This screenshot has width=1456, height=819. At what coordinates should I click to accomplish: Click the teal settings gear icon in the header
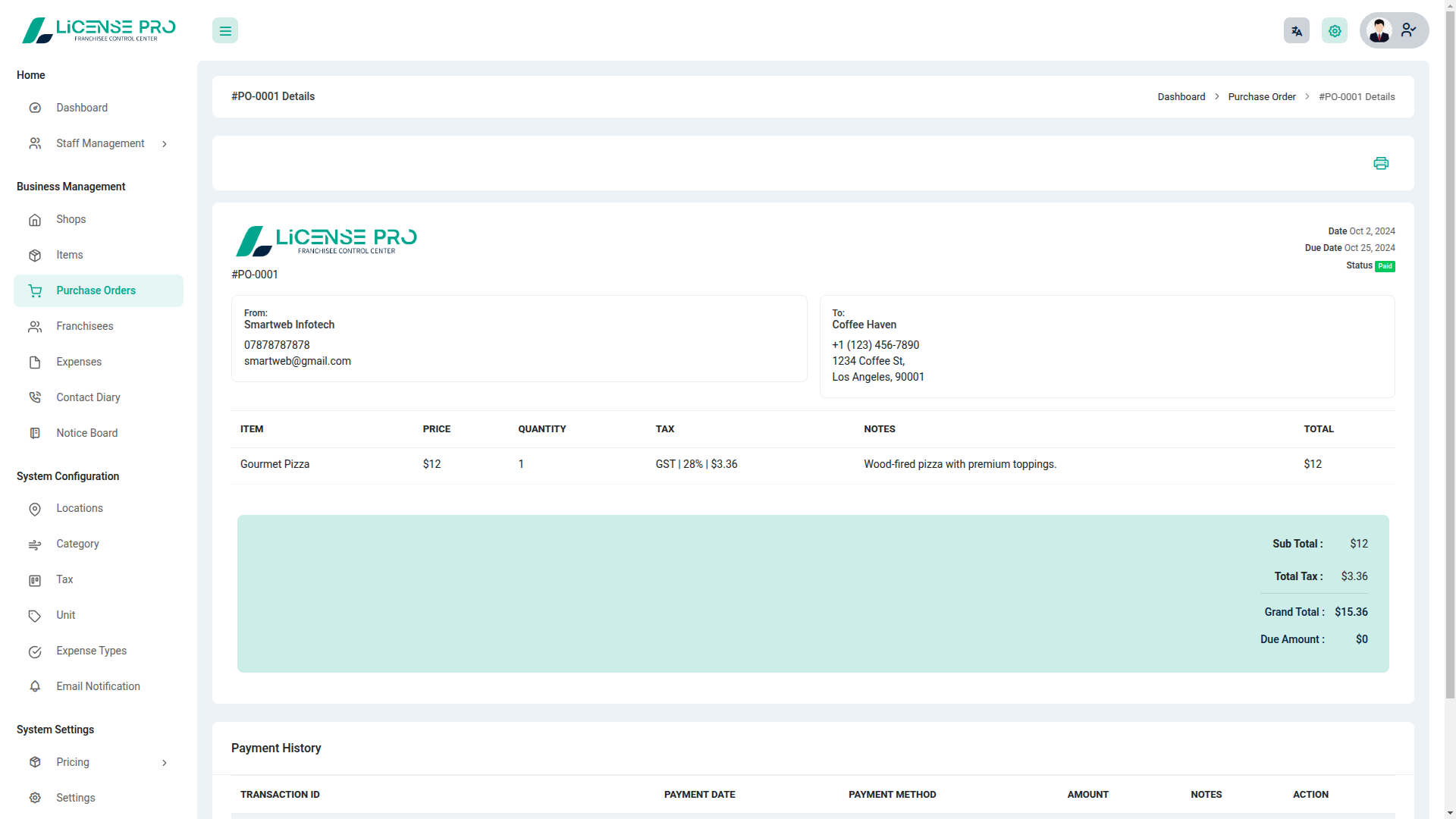(x=1335, y=30)
